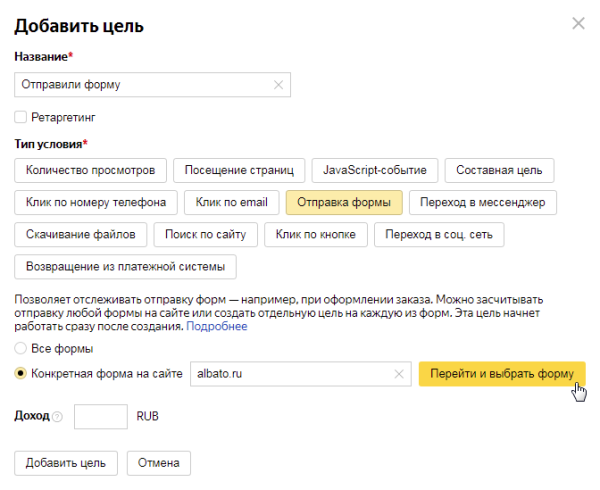Select Возвращение из платежной системы
The height and width of the screenshot is (490, 600).
[x=125, y=267]
